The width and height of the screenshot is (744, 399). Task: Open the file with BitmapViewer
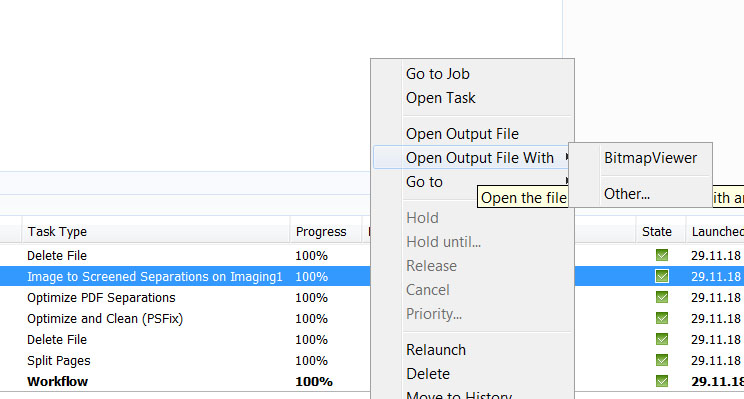click(x=650, y=158)
